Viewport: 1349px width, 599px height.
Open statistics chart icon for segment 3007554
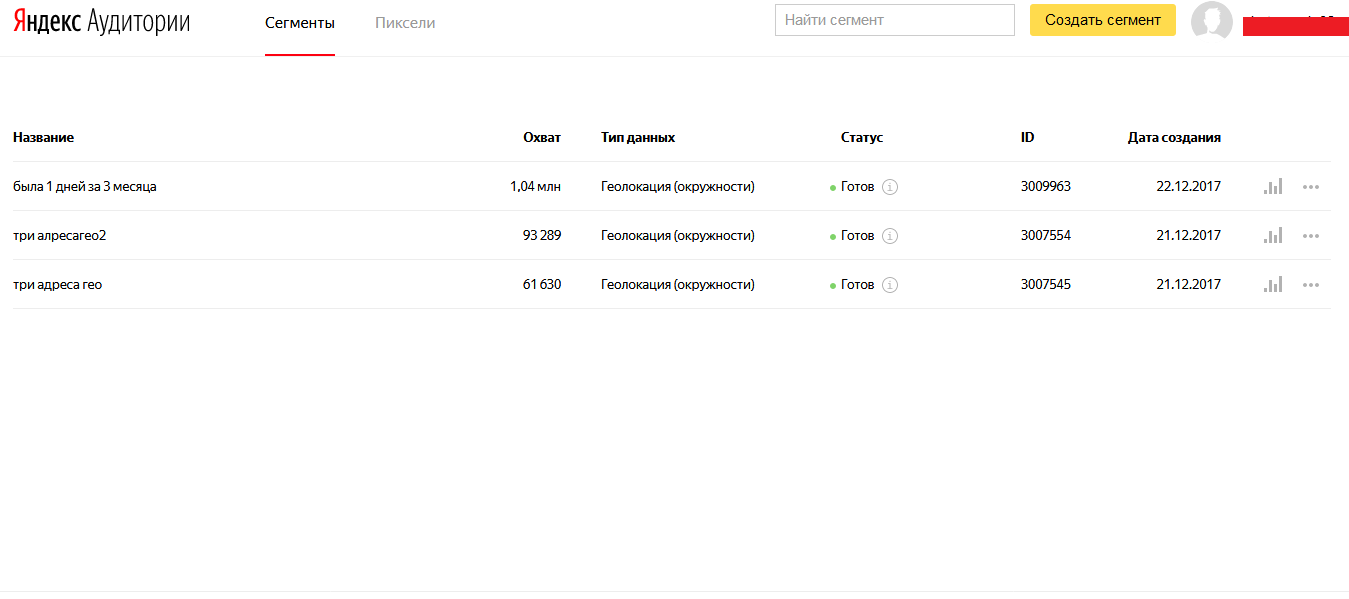1273,235
